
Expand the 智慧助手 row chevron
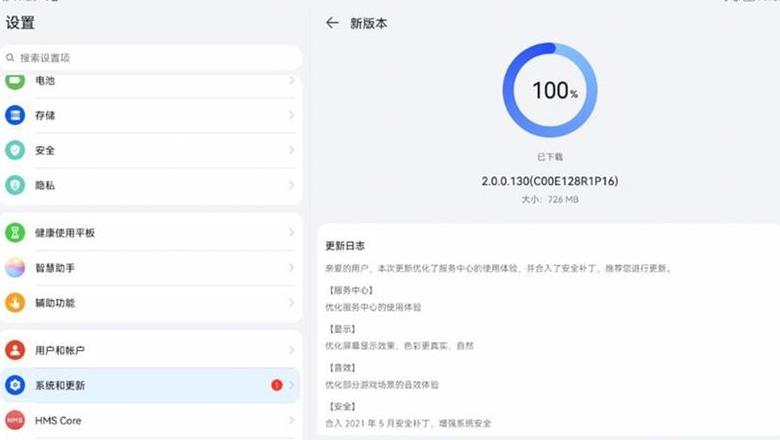[292, 267]
